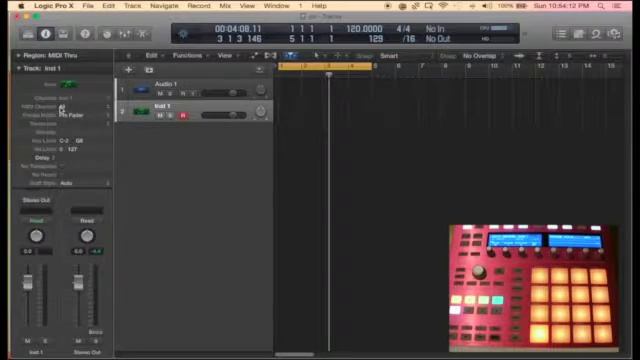Viewport: 640px width, 360px height.
Task: Open the Editors scissors icon
Action: pos(142,34)
